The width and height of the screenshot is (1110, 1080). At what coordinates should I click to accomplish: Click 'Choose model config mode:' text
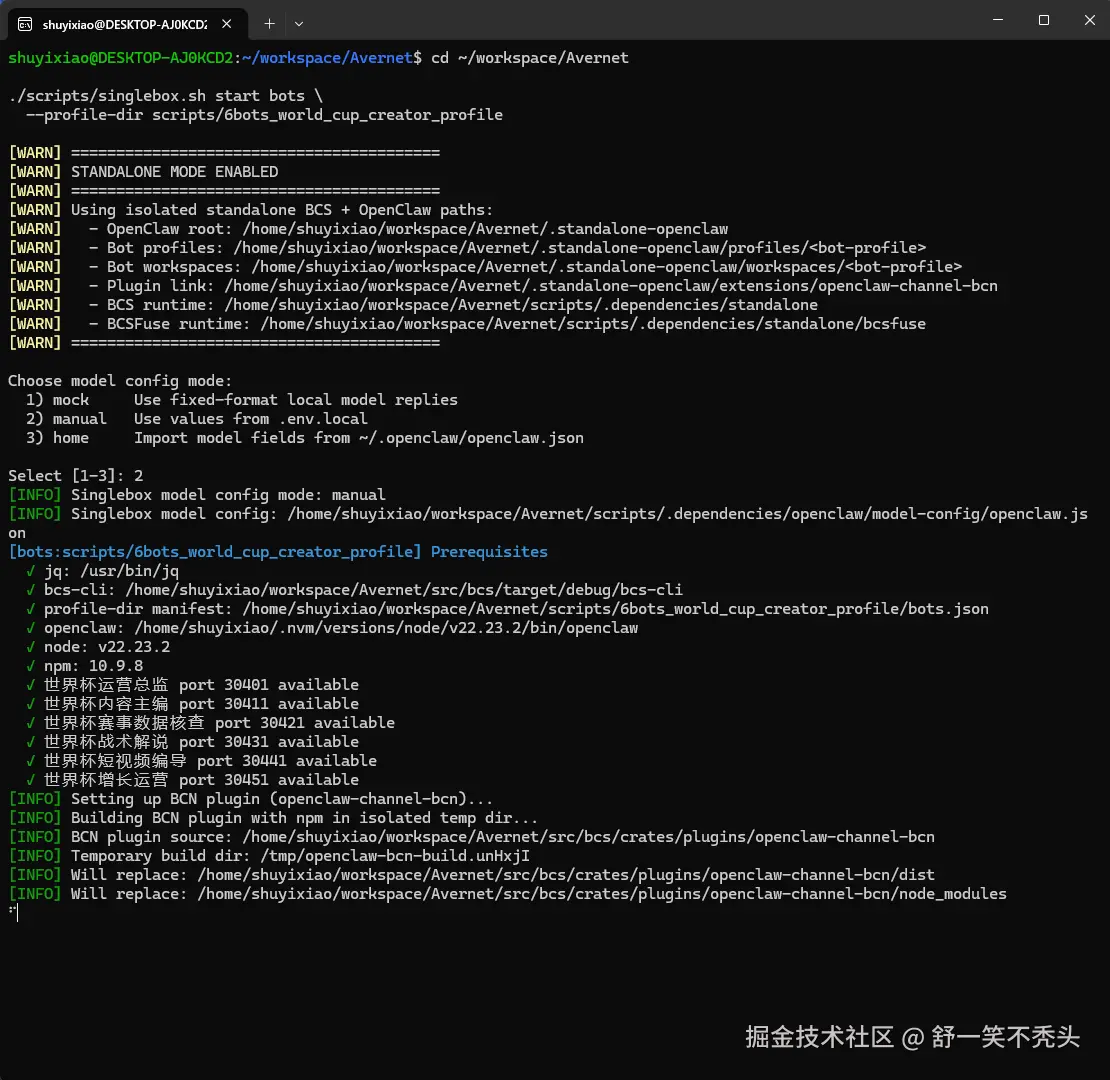(120, 381)
